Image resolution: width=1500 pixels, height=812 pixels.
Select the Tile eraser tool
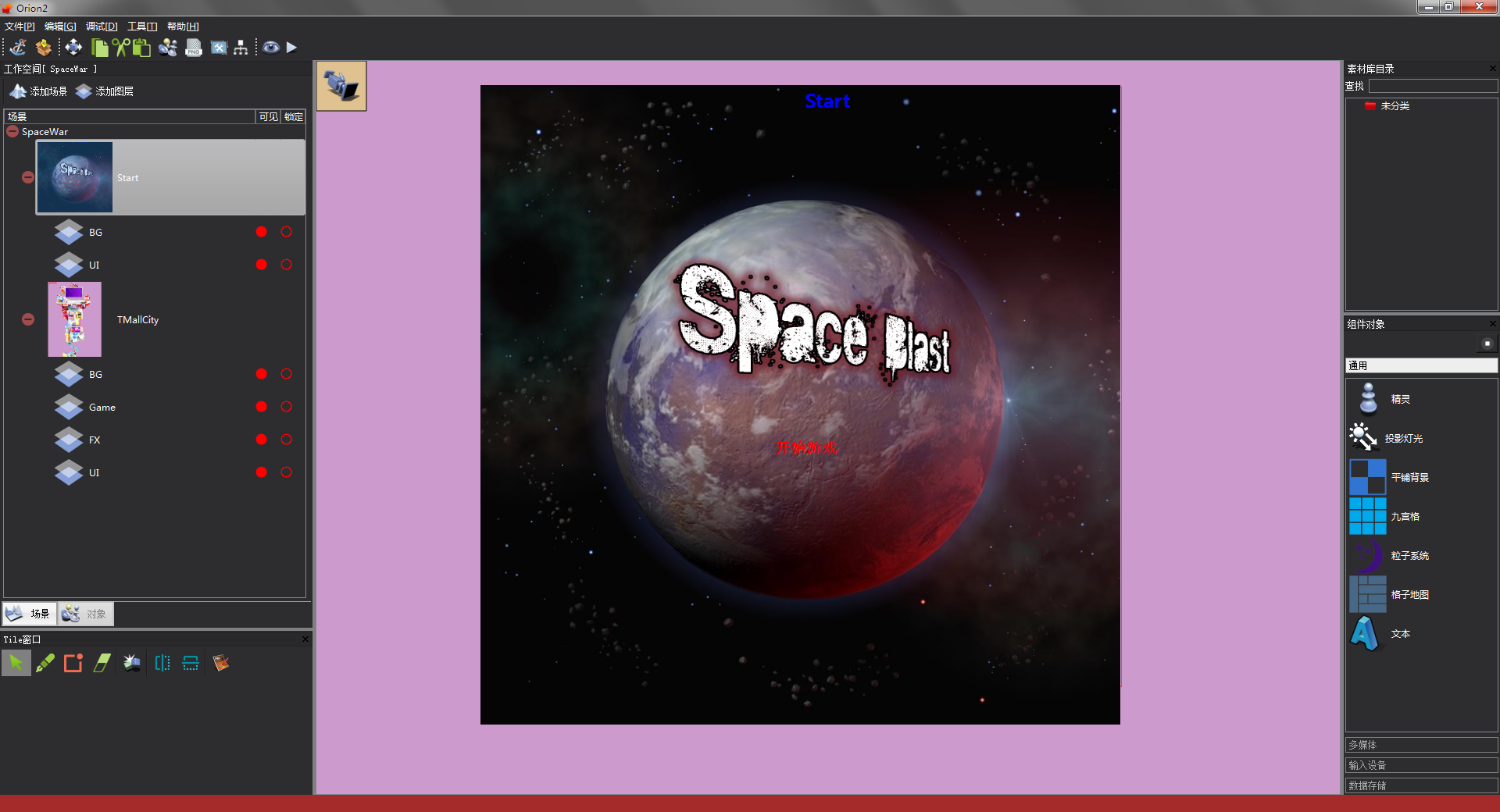[102, 664]
